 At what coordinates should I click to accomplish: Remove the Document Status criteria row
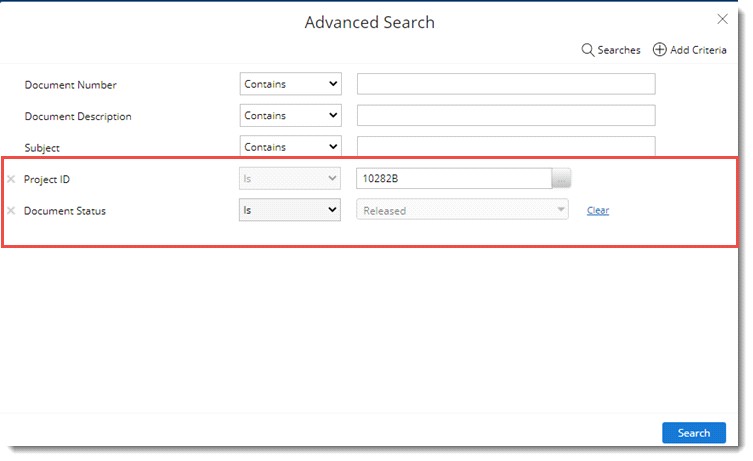tap(11, 211)
